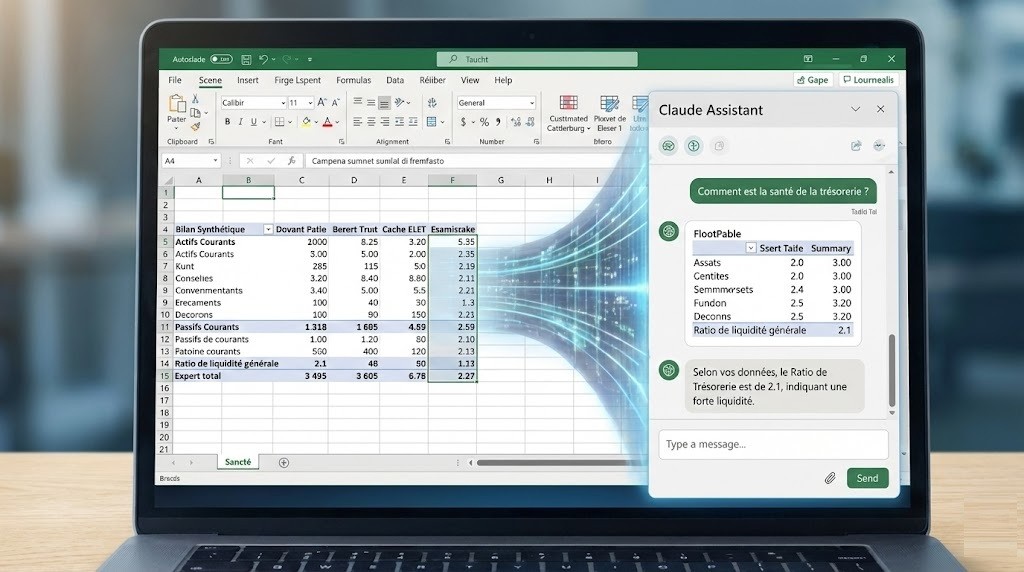Click the Align Left icon
The image size is (1024, 572).
357,121
